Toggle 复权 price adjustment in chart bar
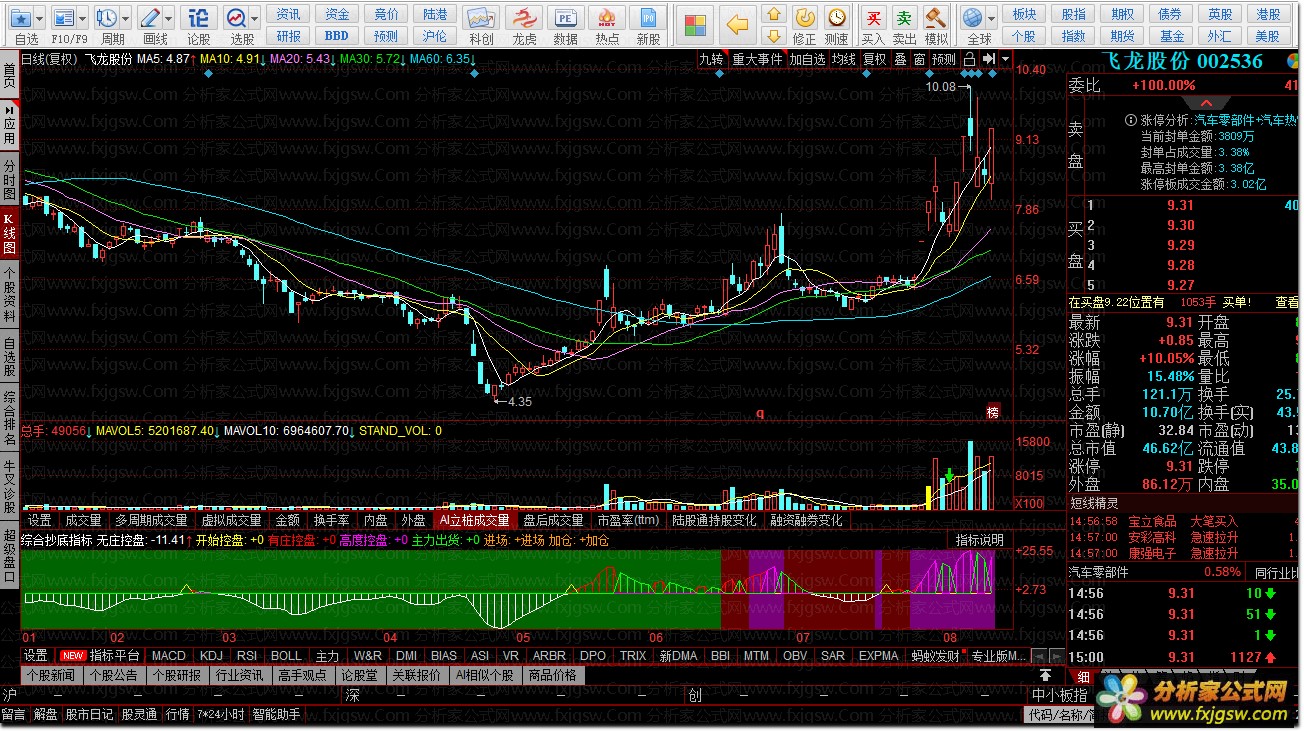This screenshot has height=731, width=1304. coord(875,59)
